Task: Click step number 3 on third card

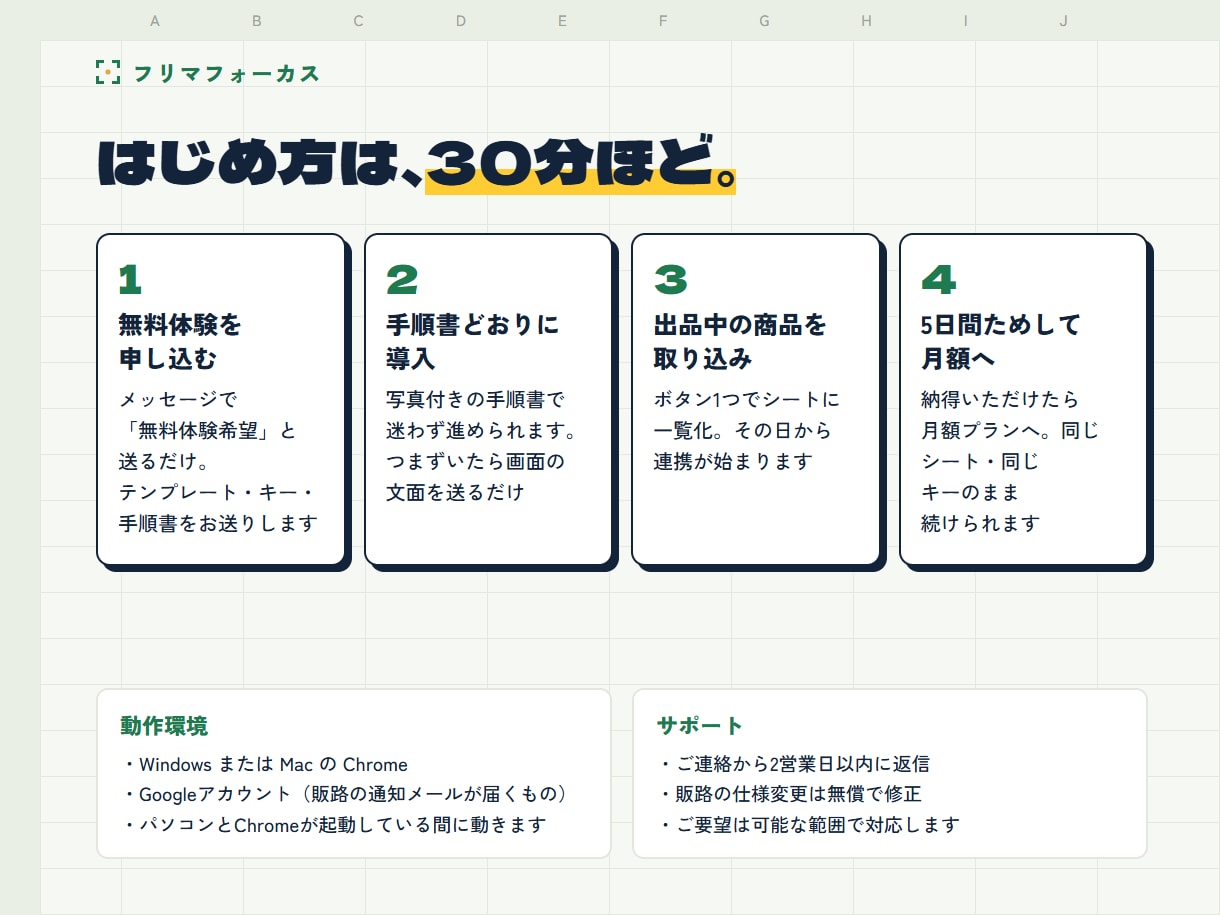Action: point(670,280)
